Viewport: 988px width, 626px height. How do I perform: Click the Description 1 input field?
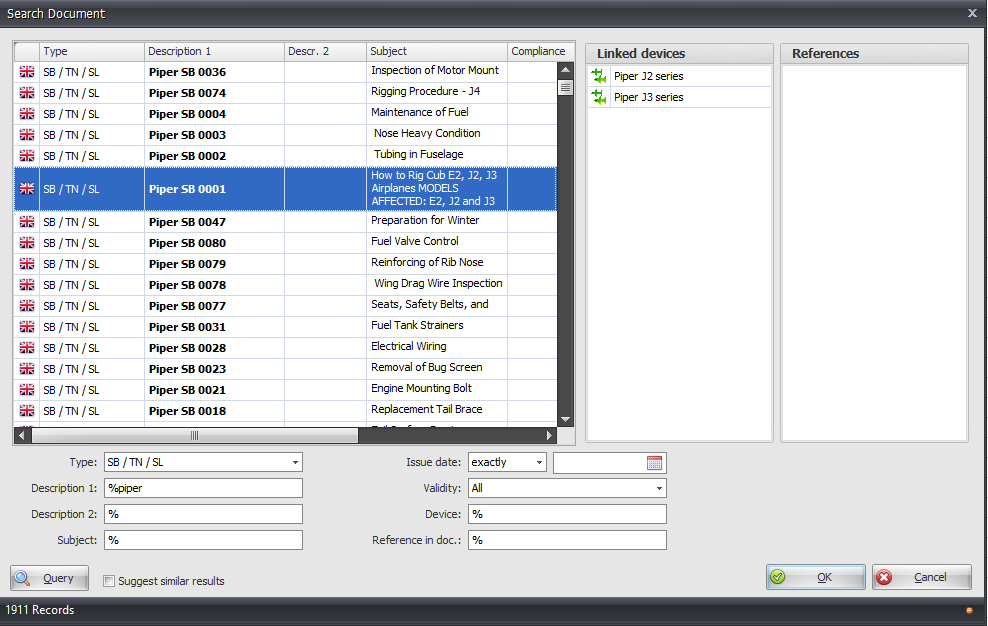pos(203,488)
